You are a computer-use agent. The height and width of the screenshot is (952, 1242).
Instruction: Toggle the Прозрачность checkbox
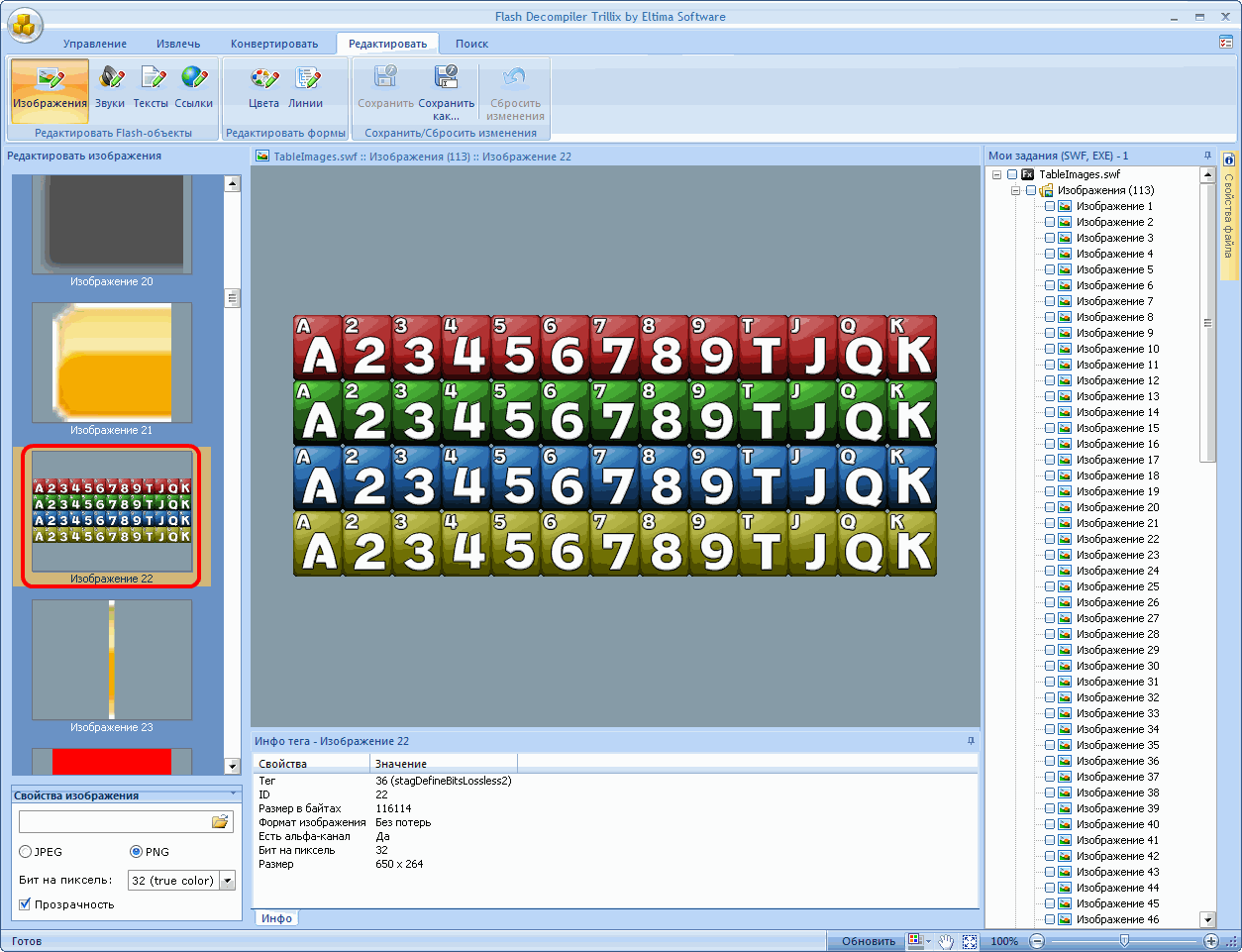[x=25, y=904]
